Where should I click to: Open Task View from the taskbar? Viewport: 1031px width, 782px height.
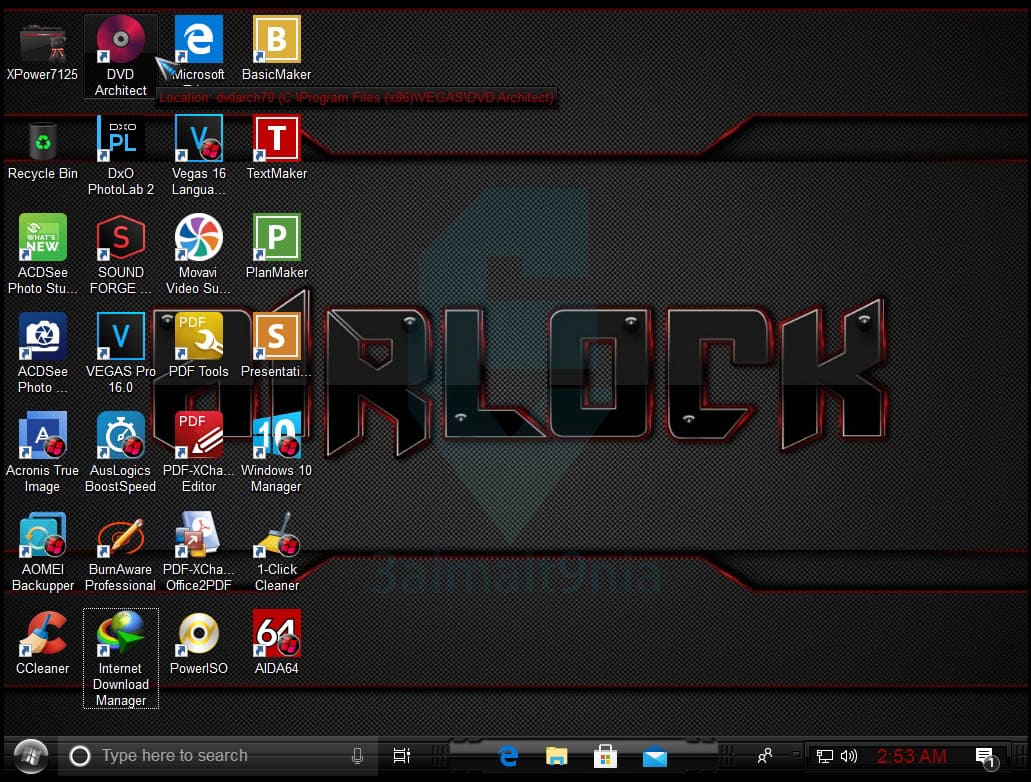coord(402,756)
